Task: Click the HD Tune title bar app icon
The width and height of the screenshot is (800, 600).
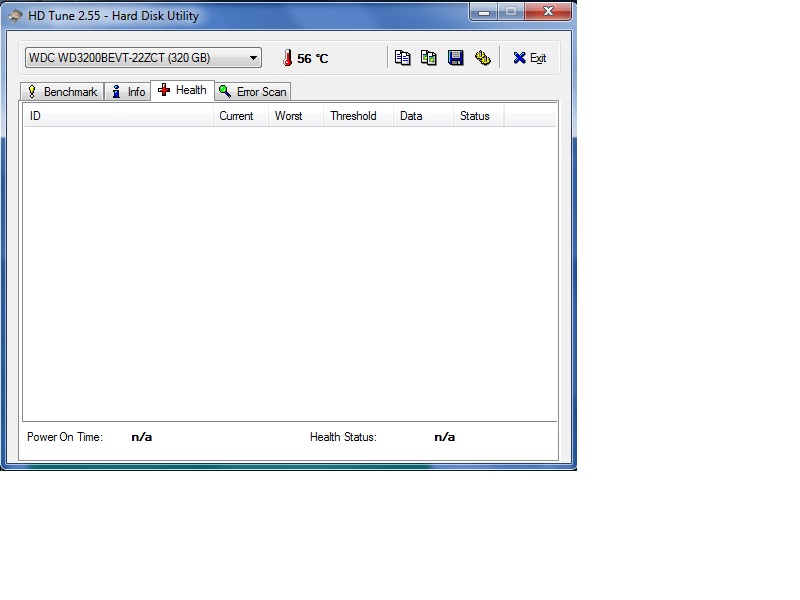Action: [15, 16]
